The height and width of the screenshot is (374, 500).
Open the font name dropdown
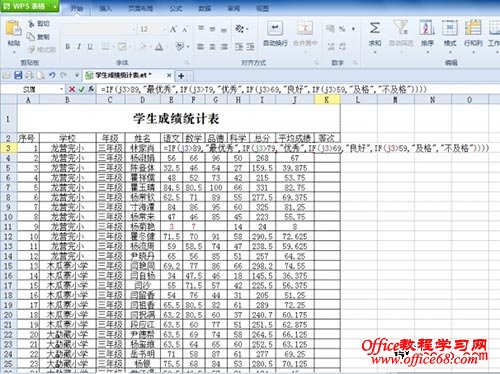133,29
